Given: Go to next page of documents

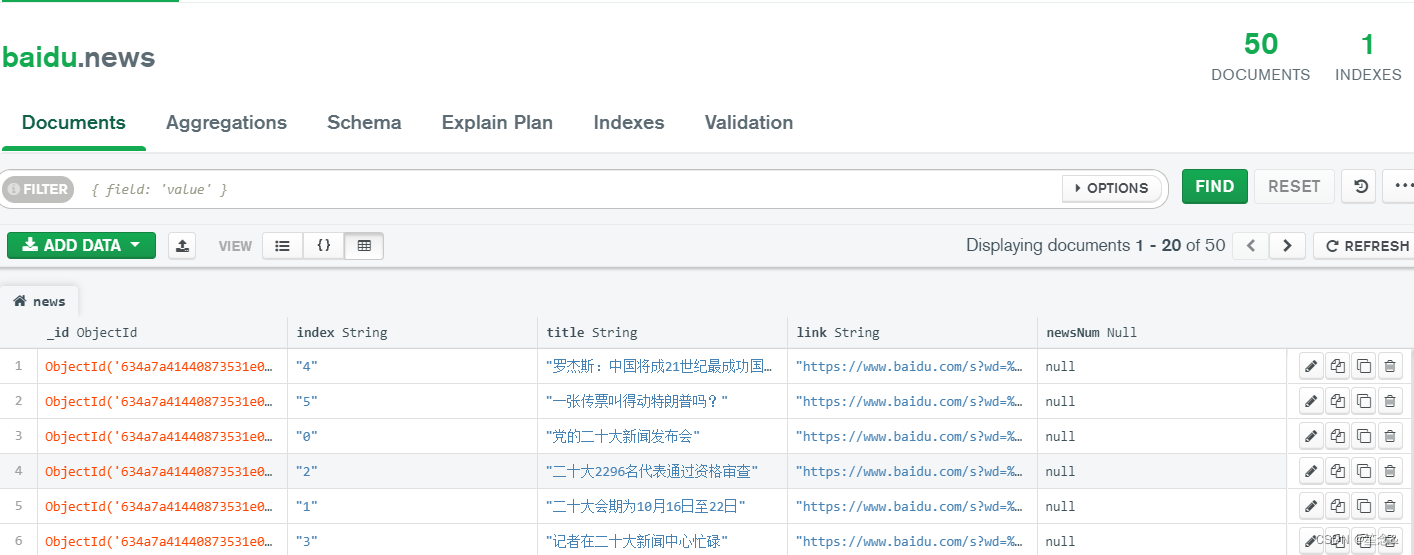Looking at the screenshot, I should coord(1288,245).
